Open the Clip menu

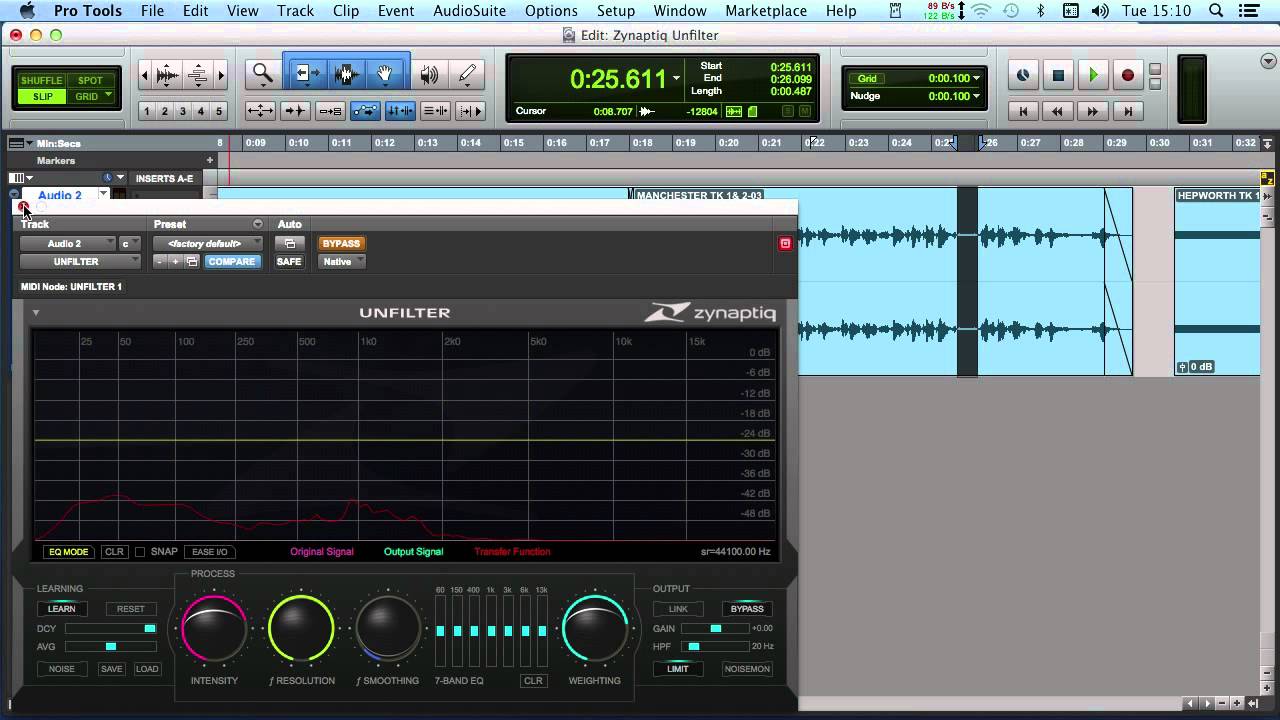click(x=346, y=11)
